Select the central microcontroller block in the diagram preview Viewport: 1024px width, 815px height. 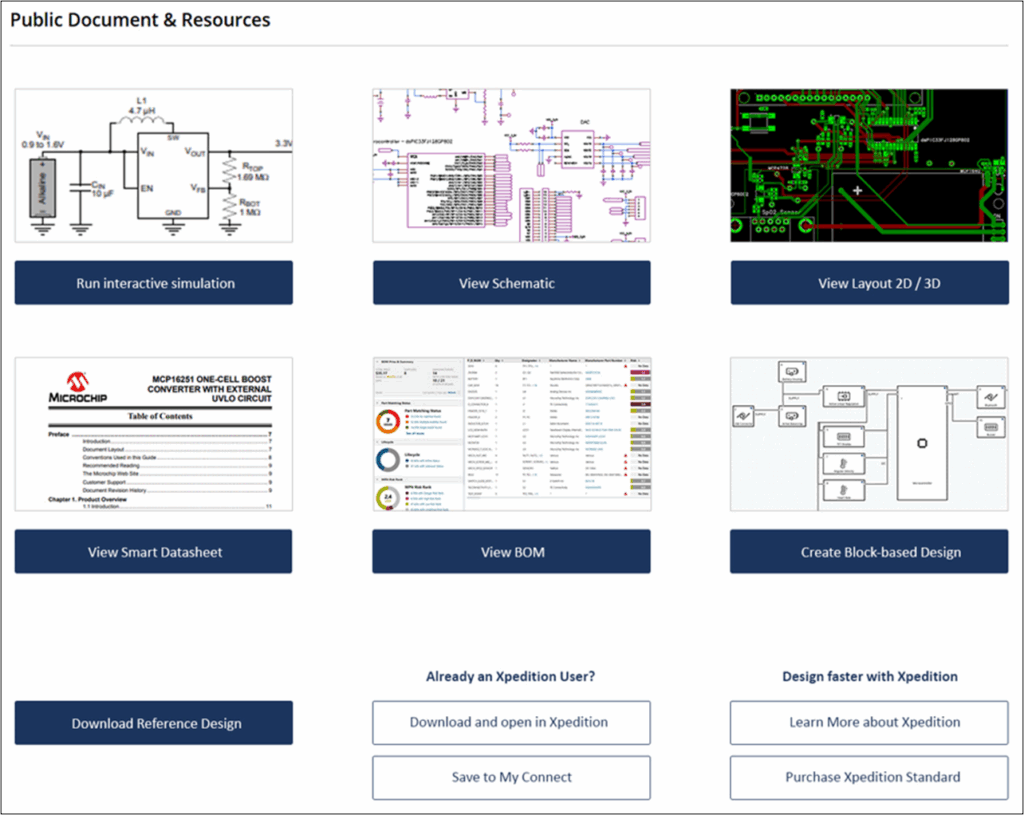pyautogui.click(x=920, y=445)
